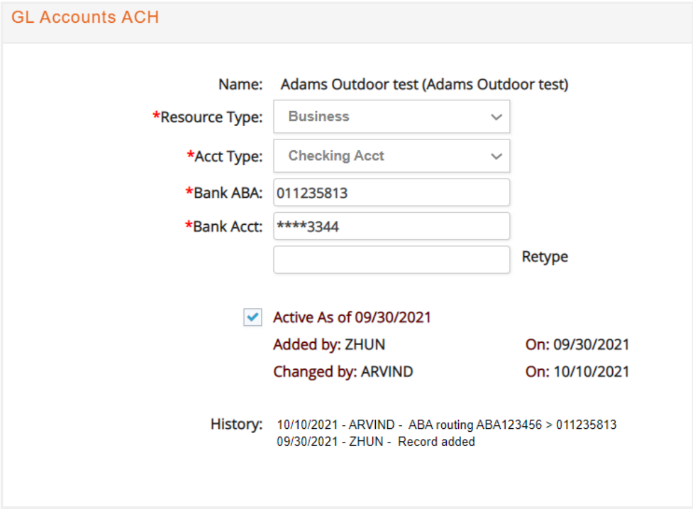693x509 pixels.
Task: Click the History: label
Action: click(236, 424)
